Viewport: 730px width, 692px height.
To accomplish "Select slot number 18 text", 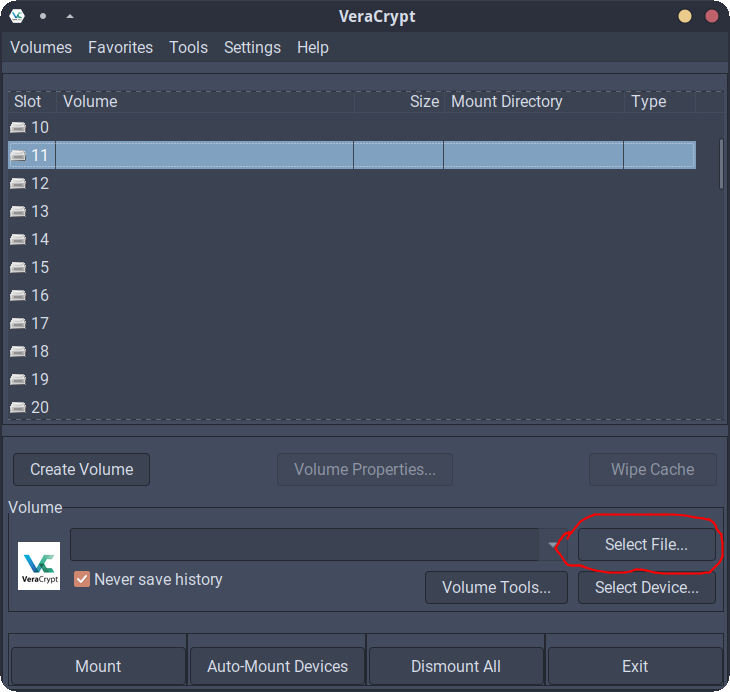I will [40, 351].
